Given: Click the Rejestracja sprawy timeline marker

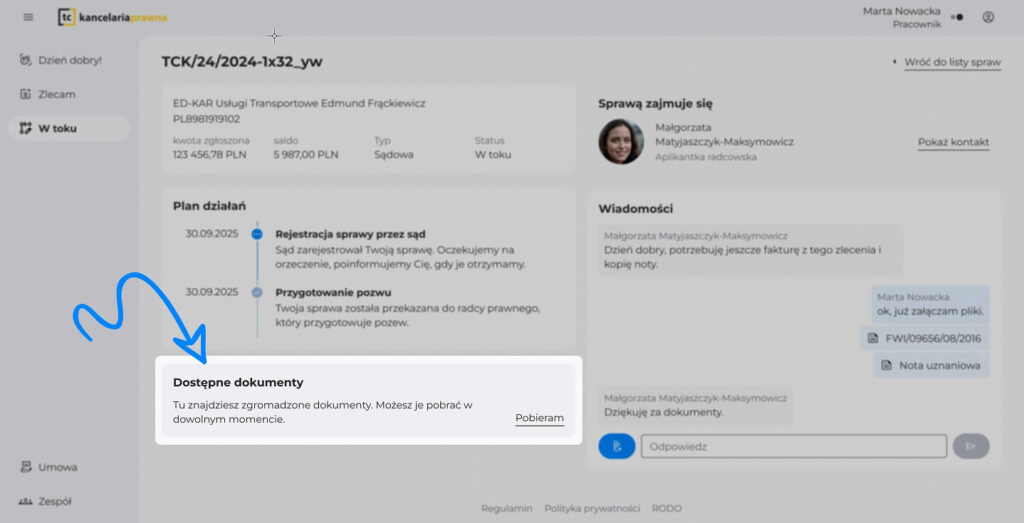Looking at the screenshot, I should tap(257, 234).
